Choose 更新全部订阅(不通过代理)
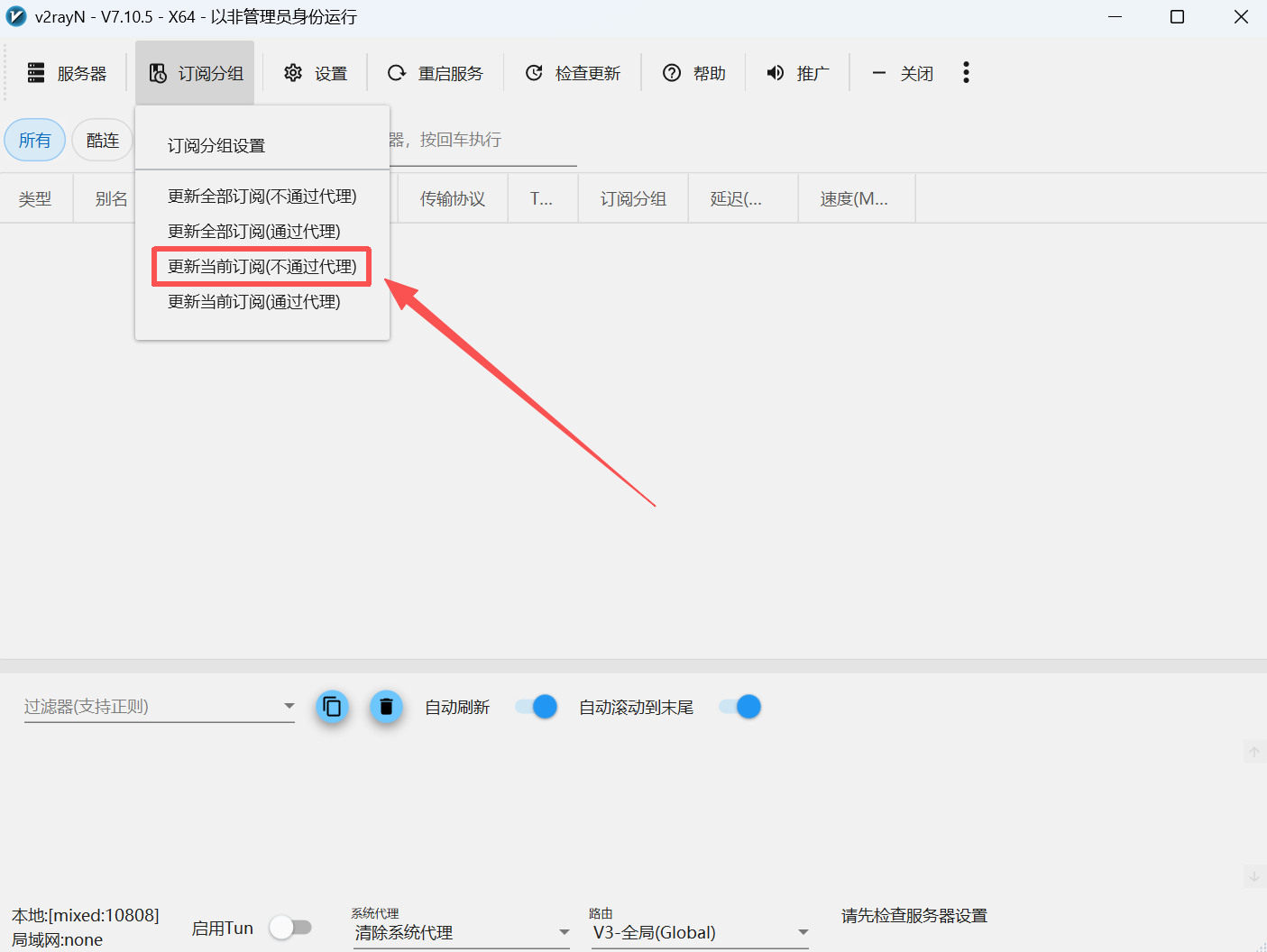The image size is (1267, 952). point(262,197)
